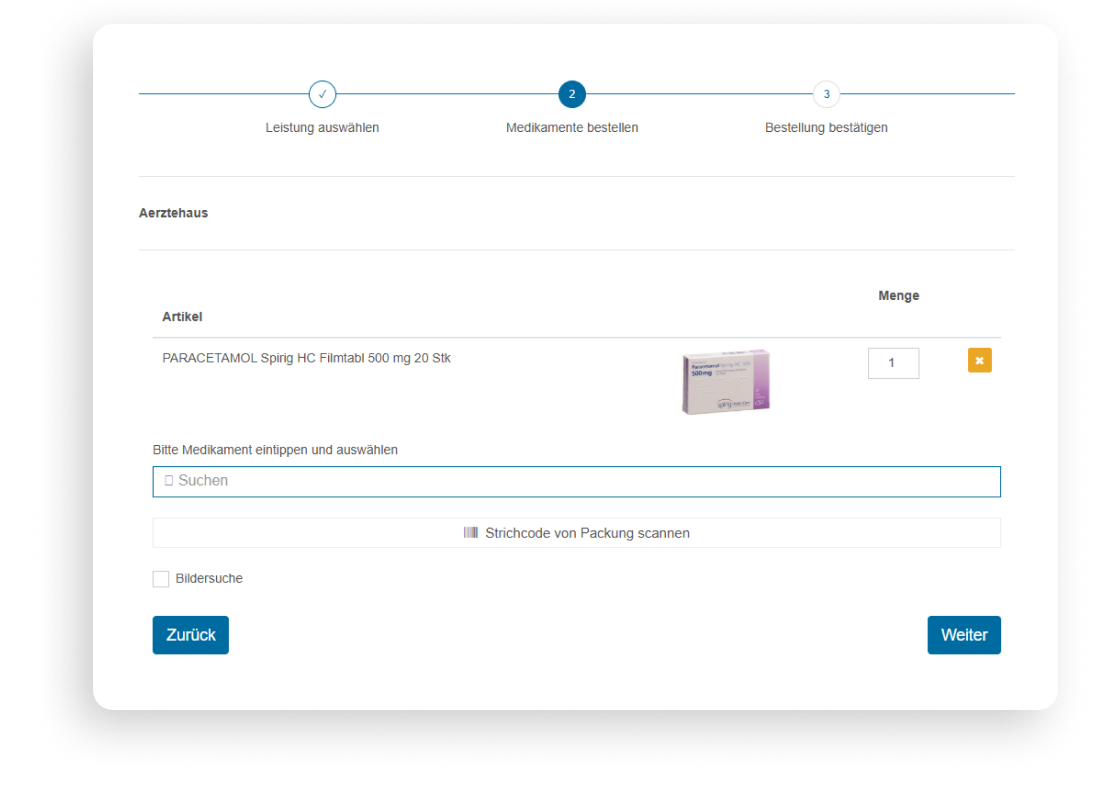Click the checkmark icon for completed step one
The image size is (1119, 786).
(x=322, y=94)
